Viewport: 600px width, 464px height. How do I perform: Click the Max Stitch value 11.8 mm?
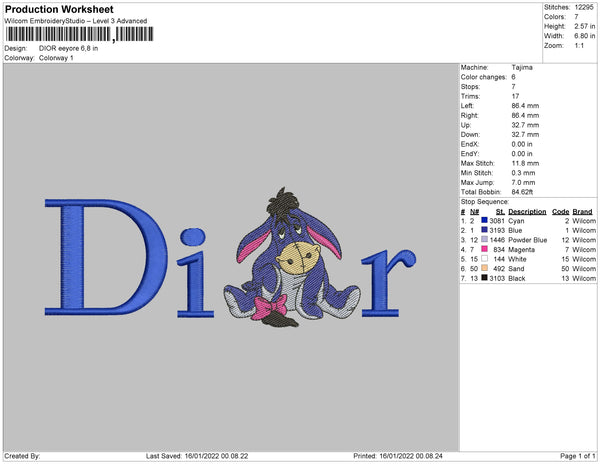(525, 163)
